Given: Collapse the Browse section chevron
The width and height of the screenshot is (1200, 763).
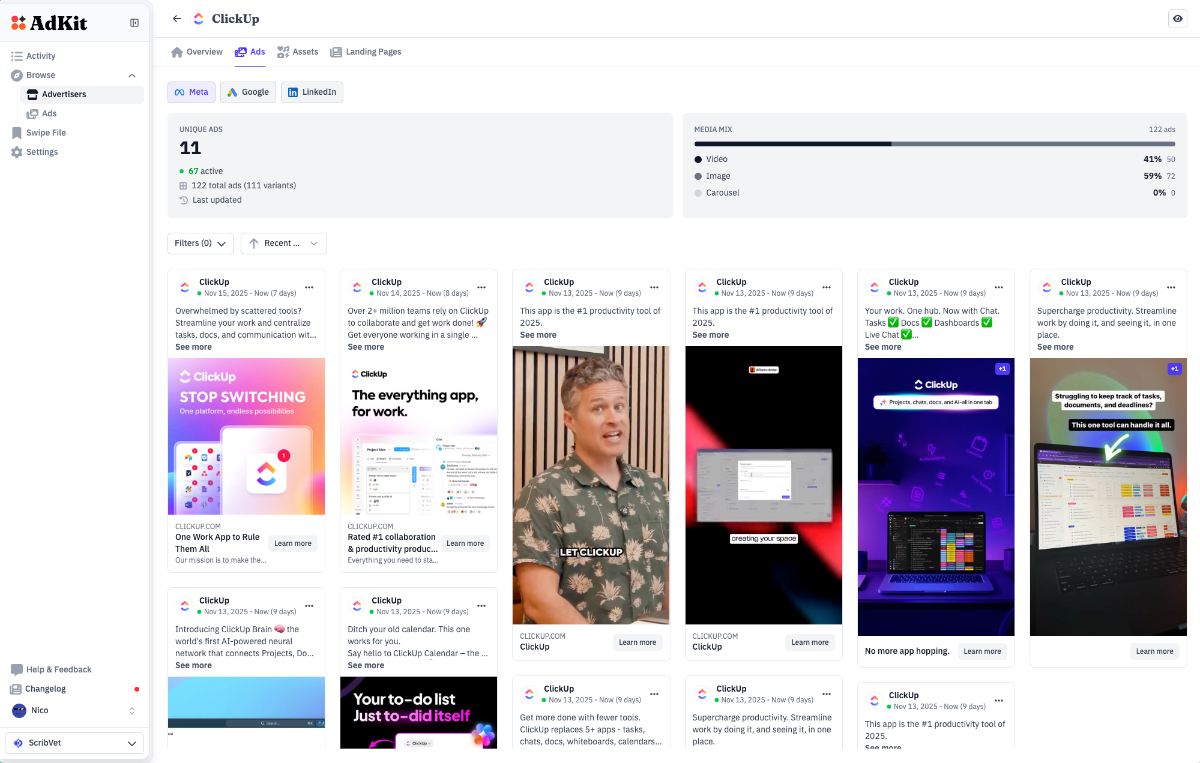Looking at the screenshot, I should (132, 76).
